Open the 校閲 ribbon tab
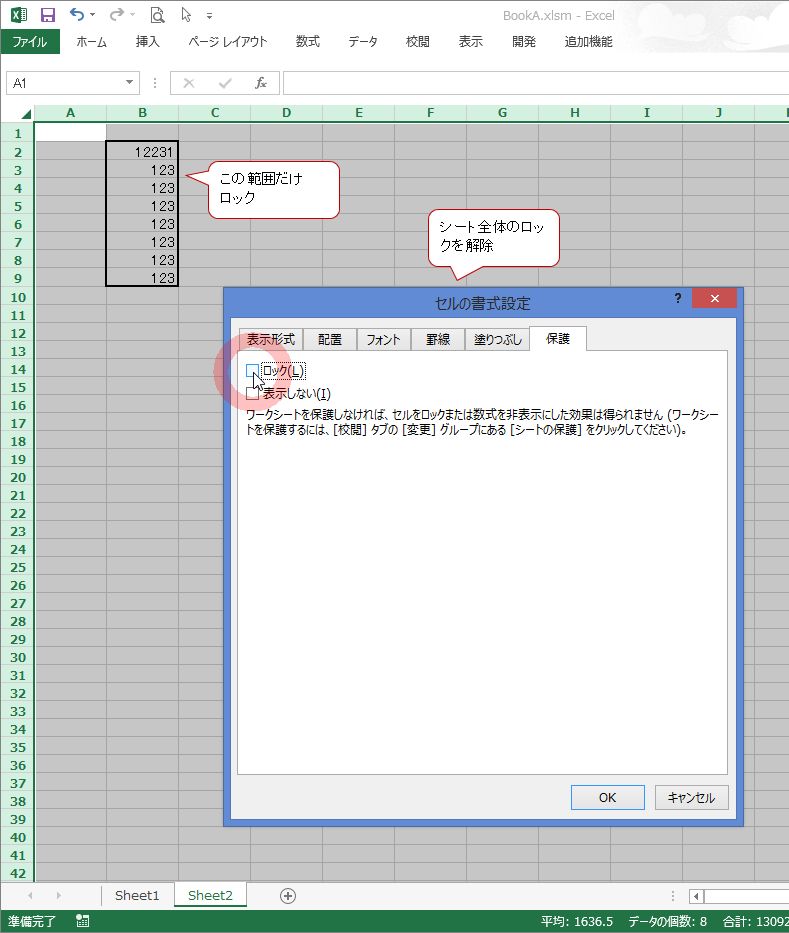The image size is (789, 933). click(x=417, y=42)
